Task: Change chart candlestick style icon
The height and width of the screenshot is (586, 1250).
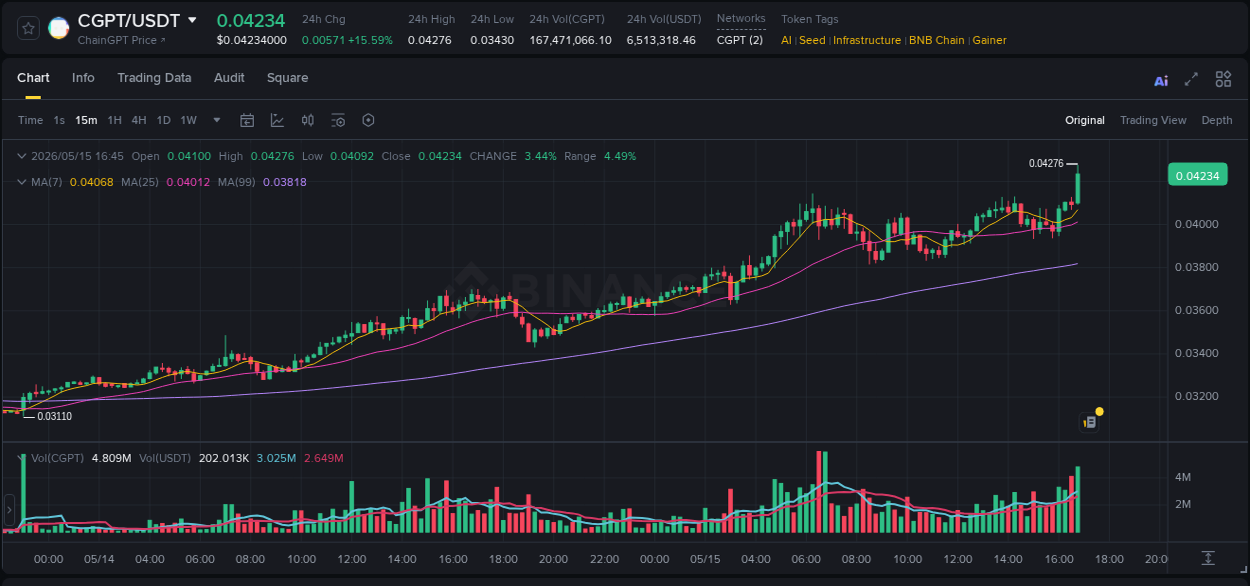Action: click(x=308, y=120)
